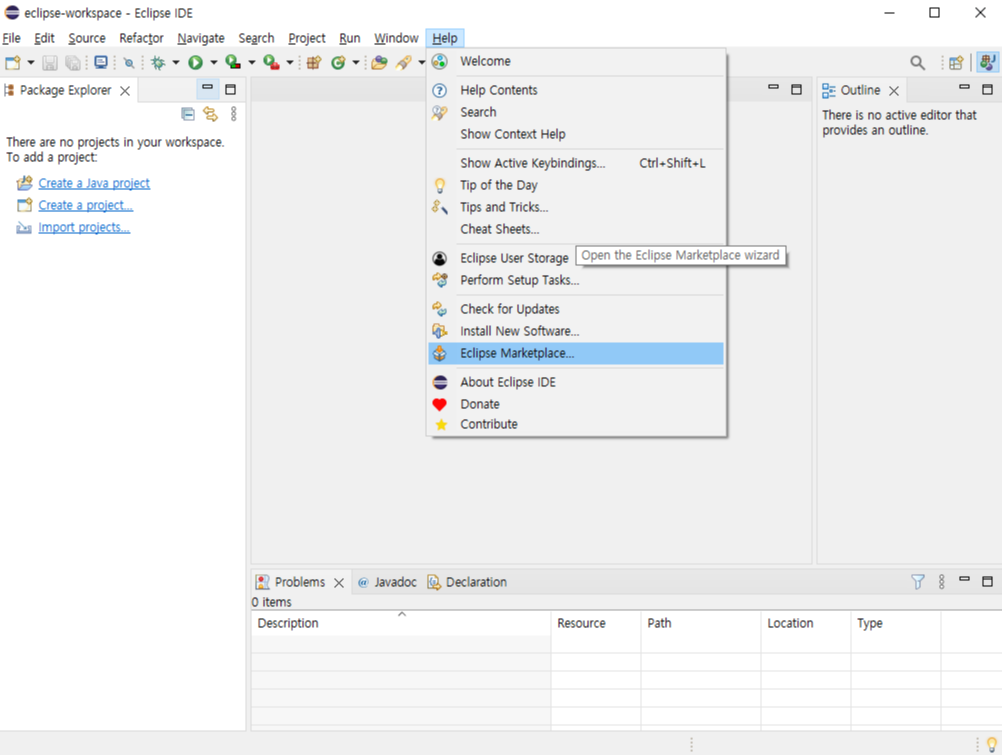The width and height of the screenshot is (1002, 755).
Task: Expand the External Tools dropdown arrow
Action: point(289,63)
